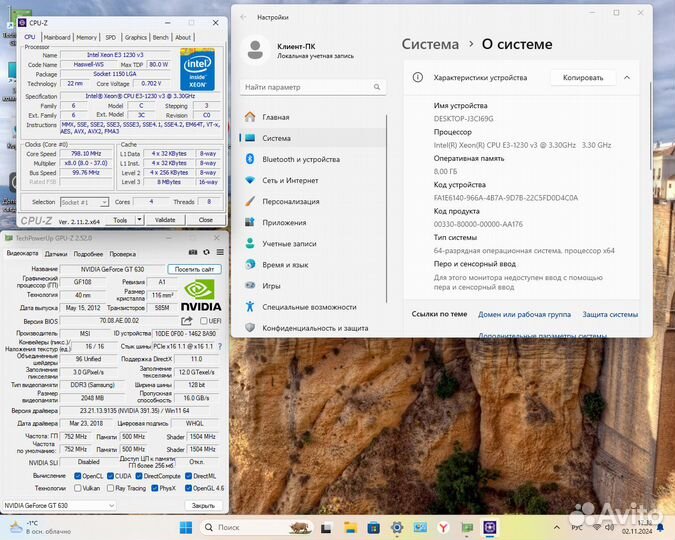Select Персонализация in Settings sidebar

pos(313,202)
